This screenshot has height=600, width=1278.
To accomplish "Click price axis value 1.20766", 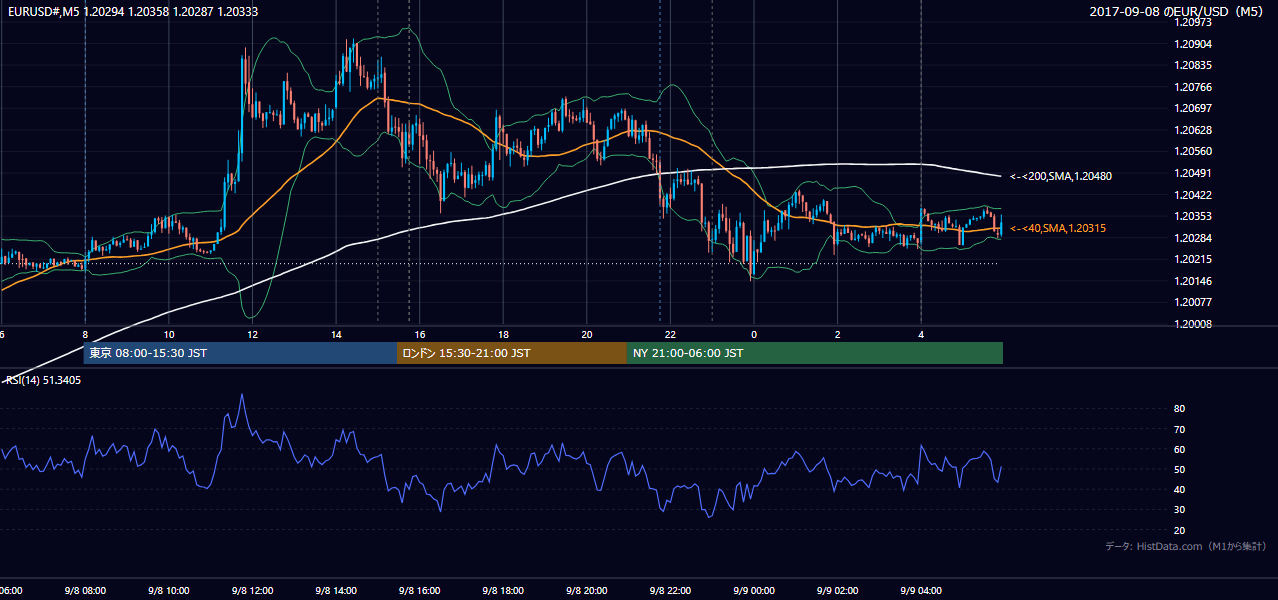I will [1194, 87].
